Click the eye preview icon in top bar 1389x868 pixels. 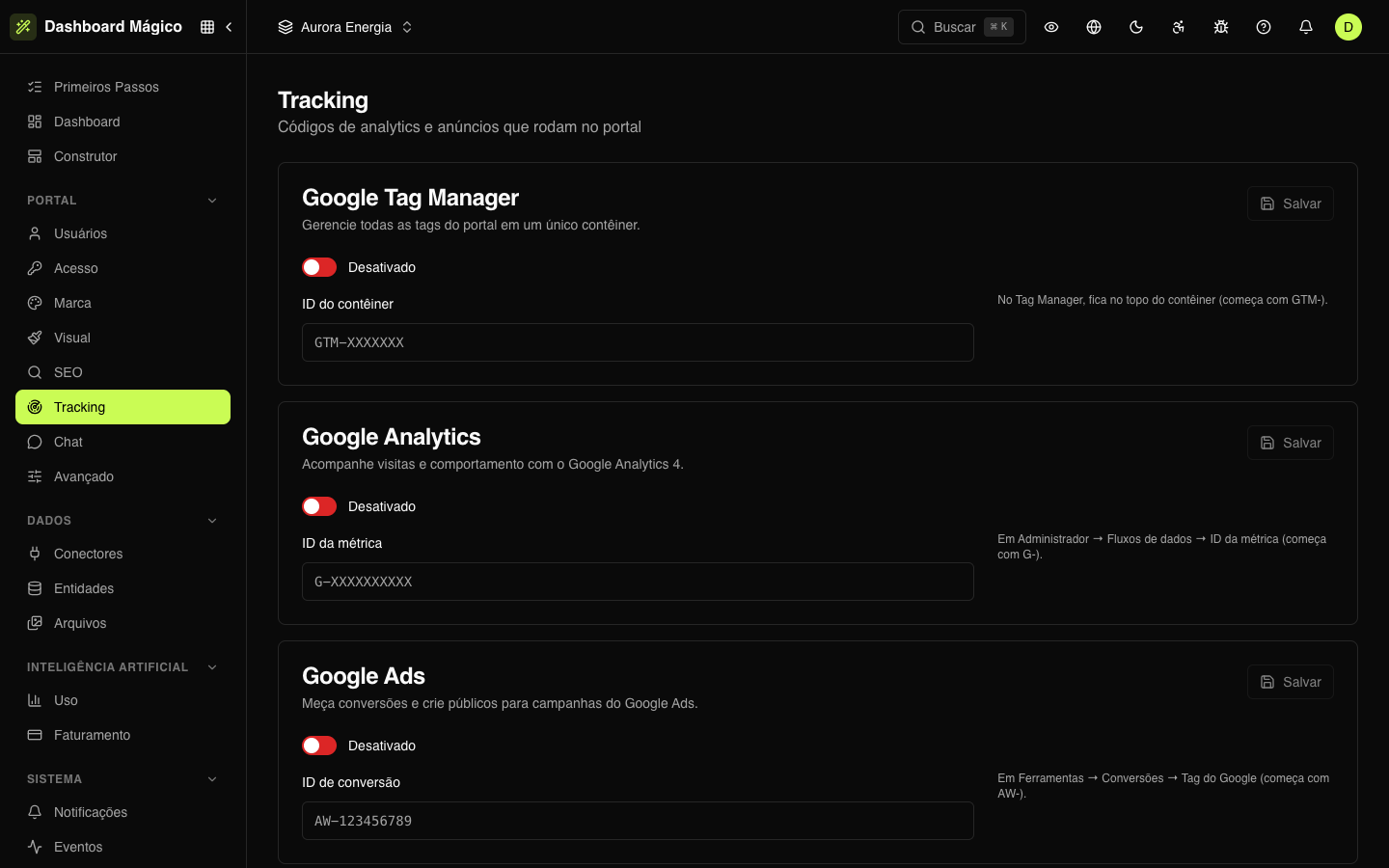tap(1051, 27)
